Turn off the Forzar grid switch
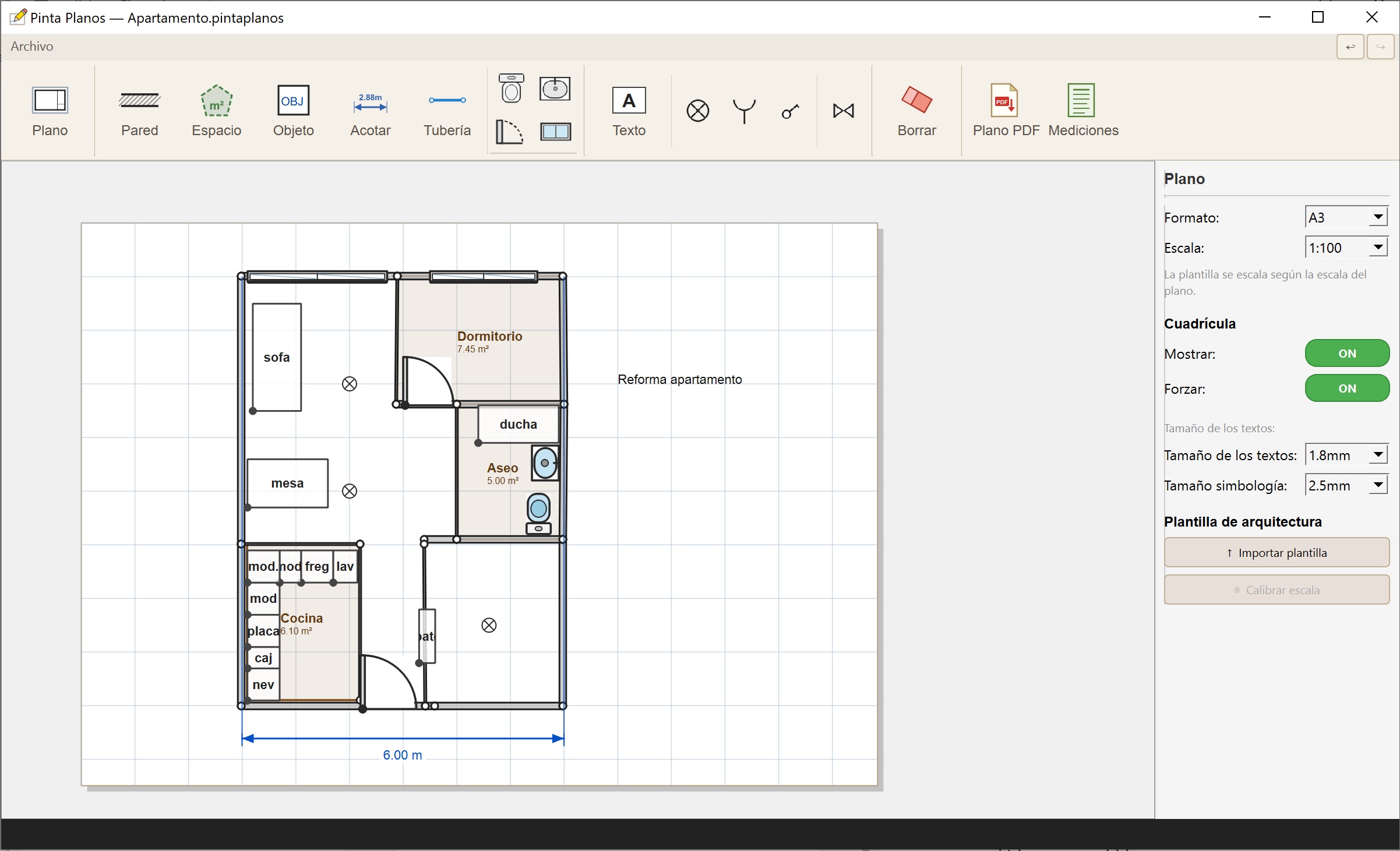This screenshot has width=1400, height=851. [x=1347, y=389]
